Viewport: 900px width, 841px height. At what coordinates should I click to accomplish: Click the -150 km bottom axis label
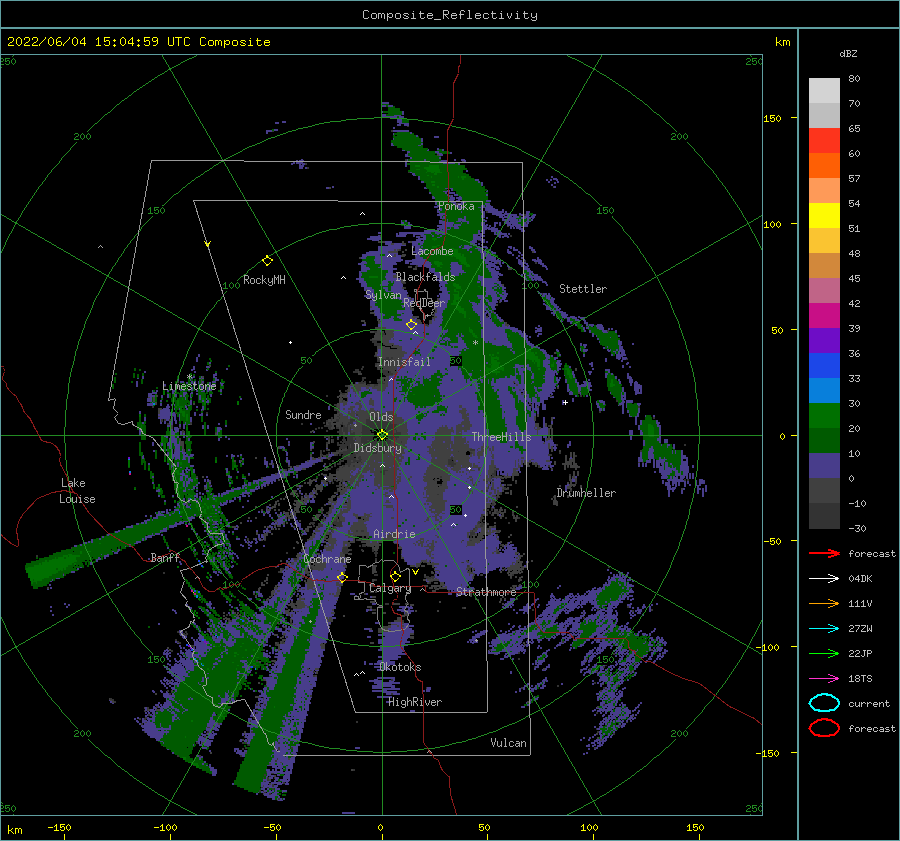pos(59,827)
